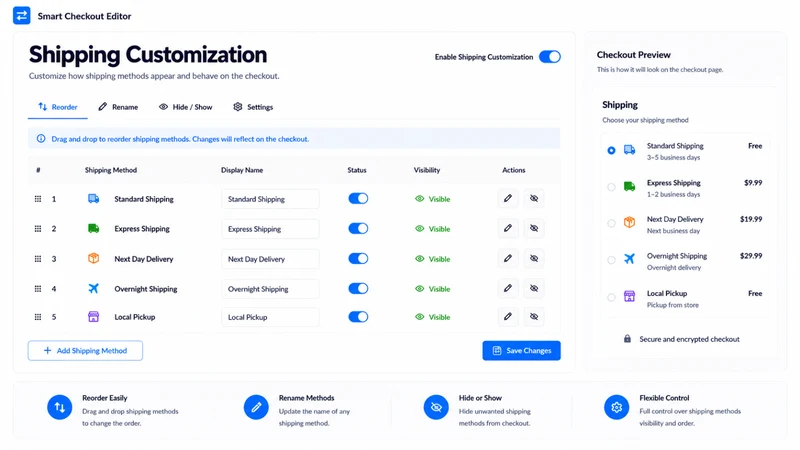
Task: Switch to the Reorder tab
Action: click(58, 107)
